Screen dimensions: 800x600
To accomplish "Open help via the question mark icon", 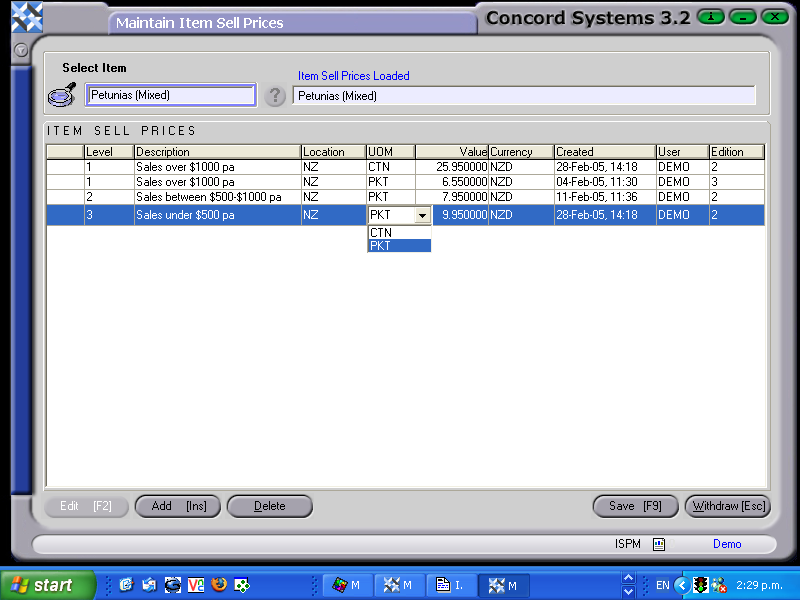I will (275, 96).
